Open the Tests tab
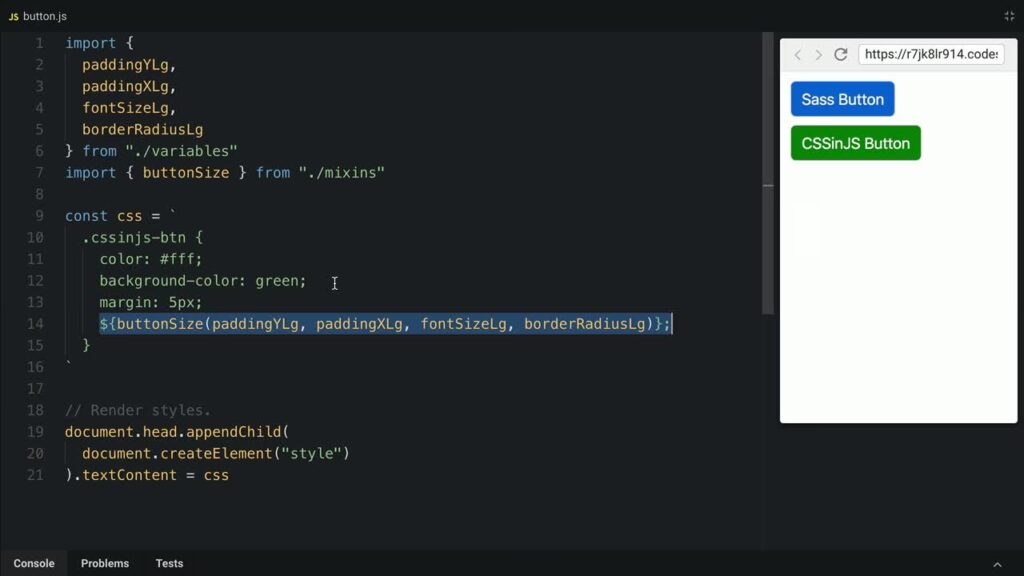The height and width of the screenshot is (576, 1024). point(169,563)
